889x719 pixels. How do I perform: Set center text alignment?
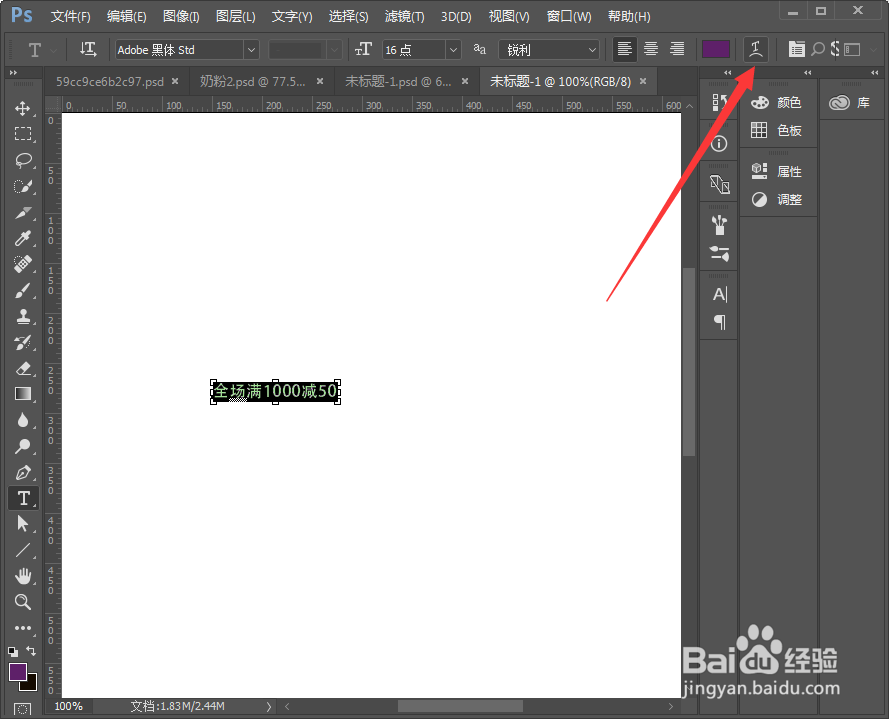[651, 50]
